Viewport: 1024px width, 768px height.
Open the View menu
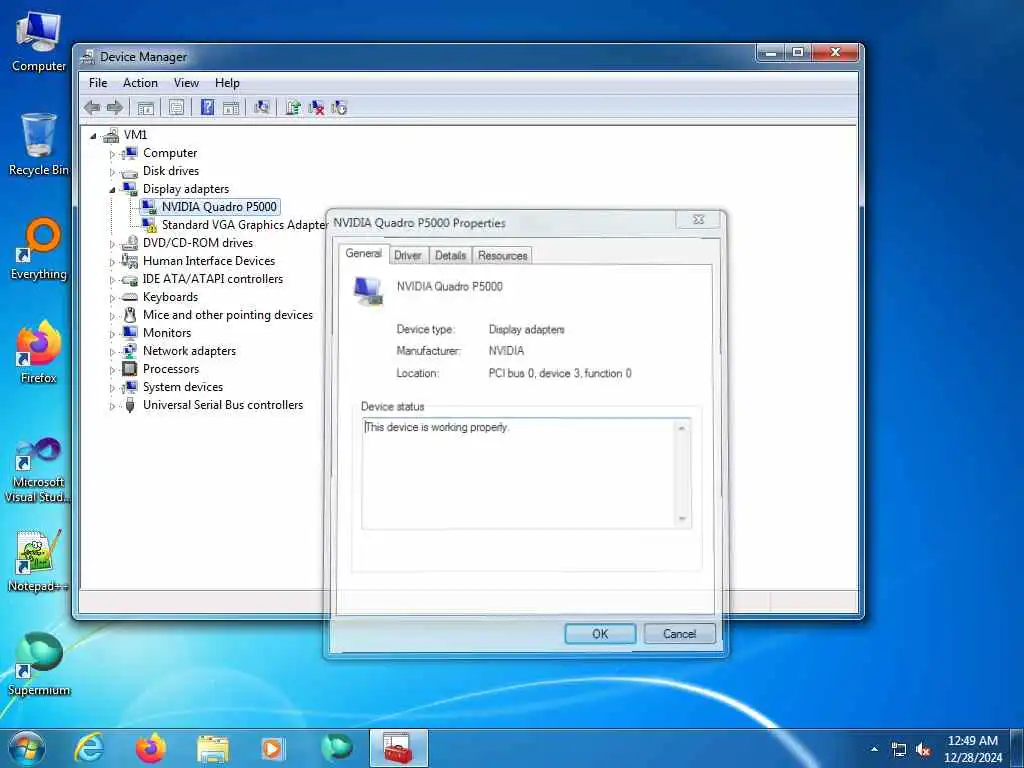[x=186, y=83]
